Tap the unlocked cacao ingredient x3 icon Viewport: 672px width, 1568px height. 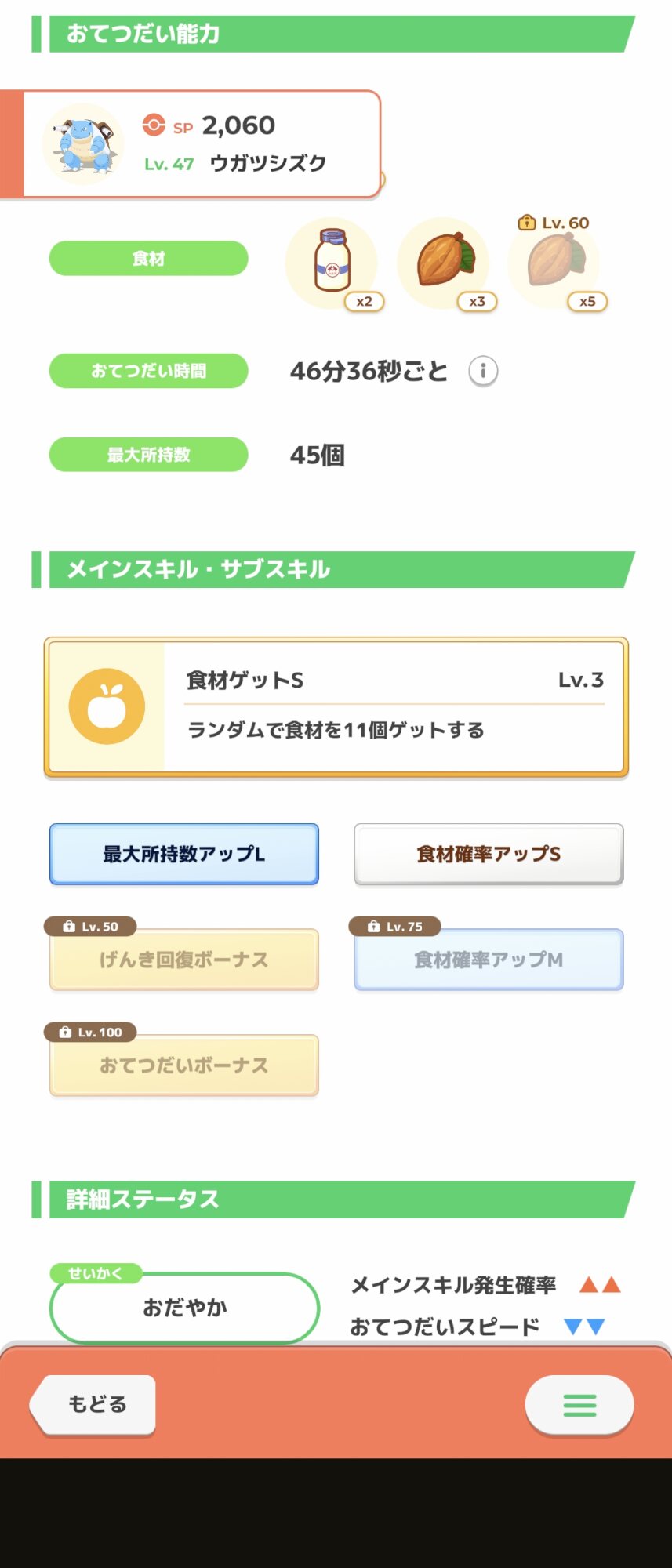[x=444, y=263]
